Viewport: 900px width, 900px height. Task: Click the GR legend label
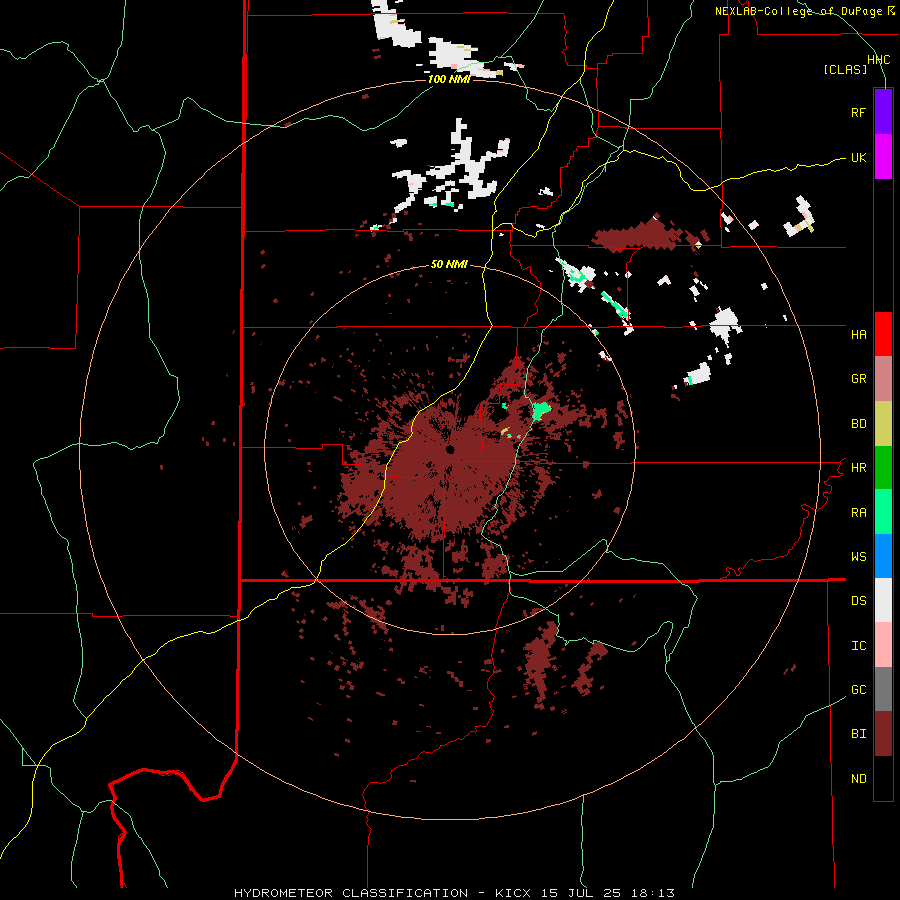click(858, 379)
